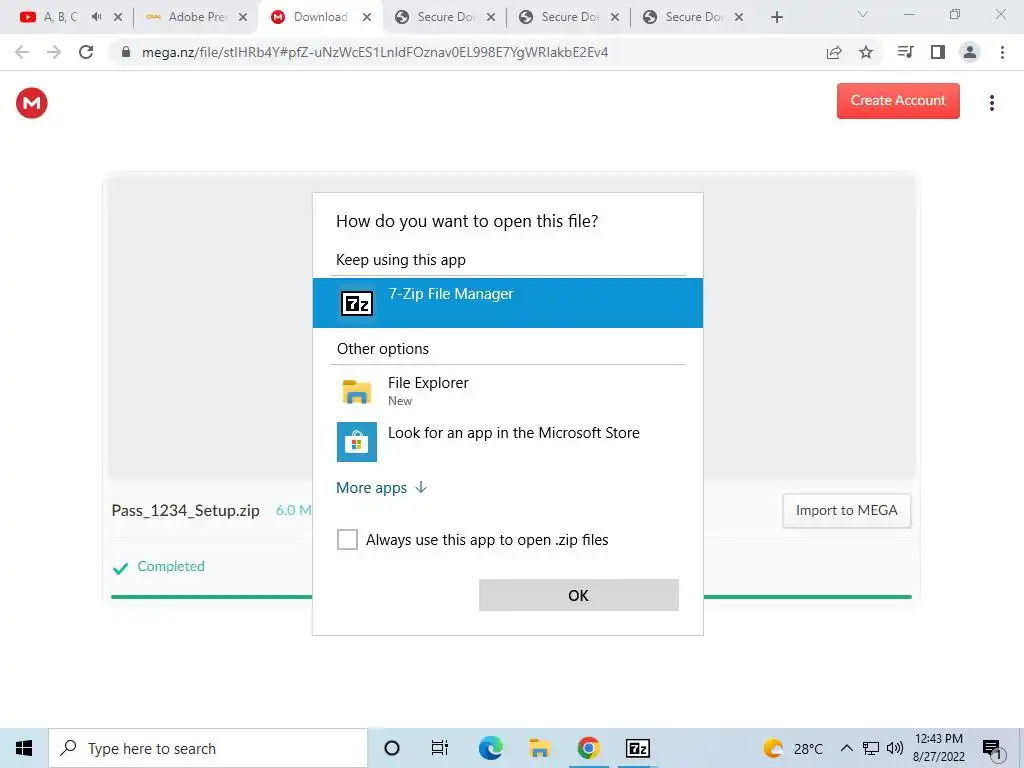Launch Microsoft Edge from taskbar
This screenshot has width=1024, height=768.
(490, 748)
